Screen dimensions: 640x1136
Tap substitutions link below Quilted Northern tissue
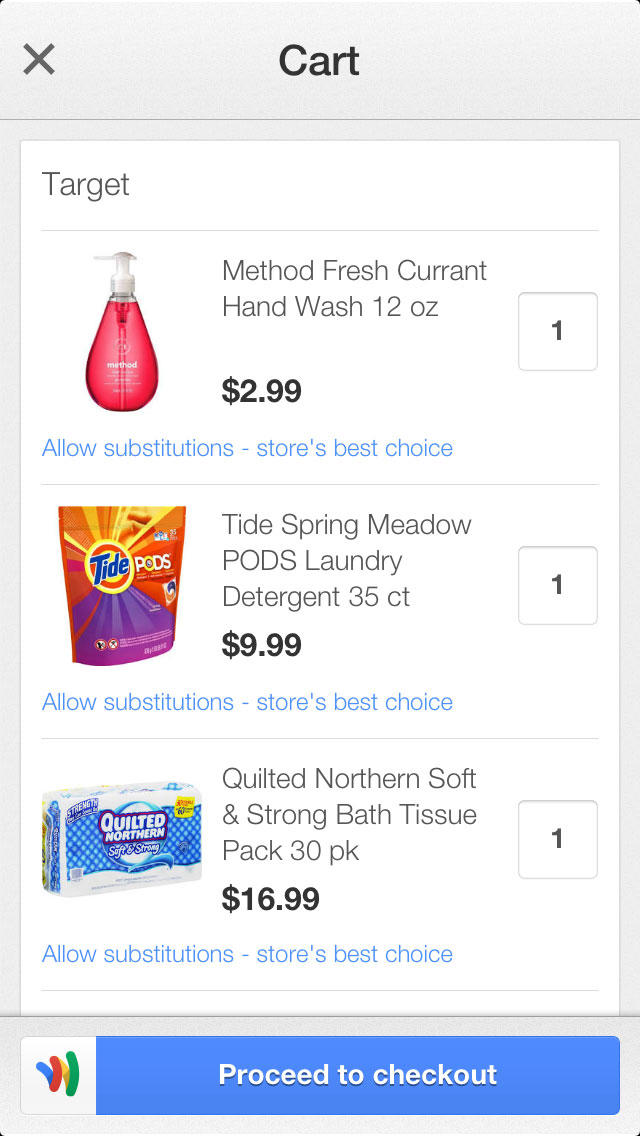coord(247,954)
